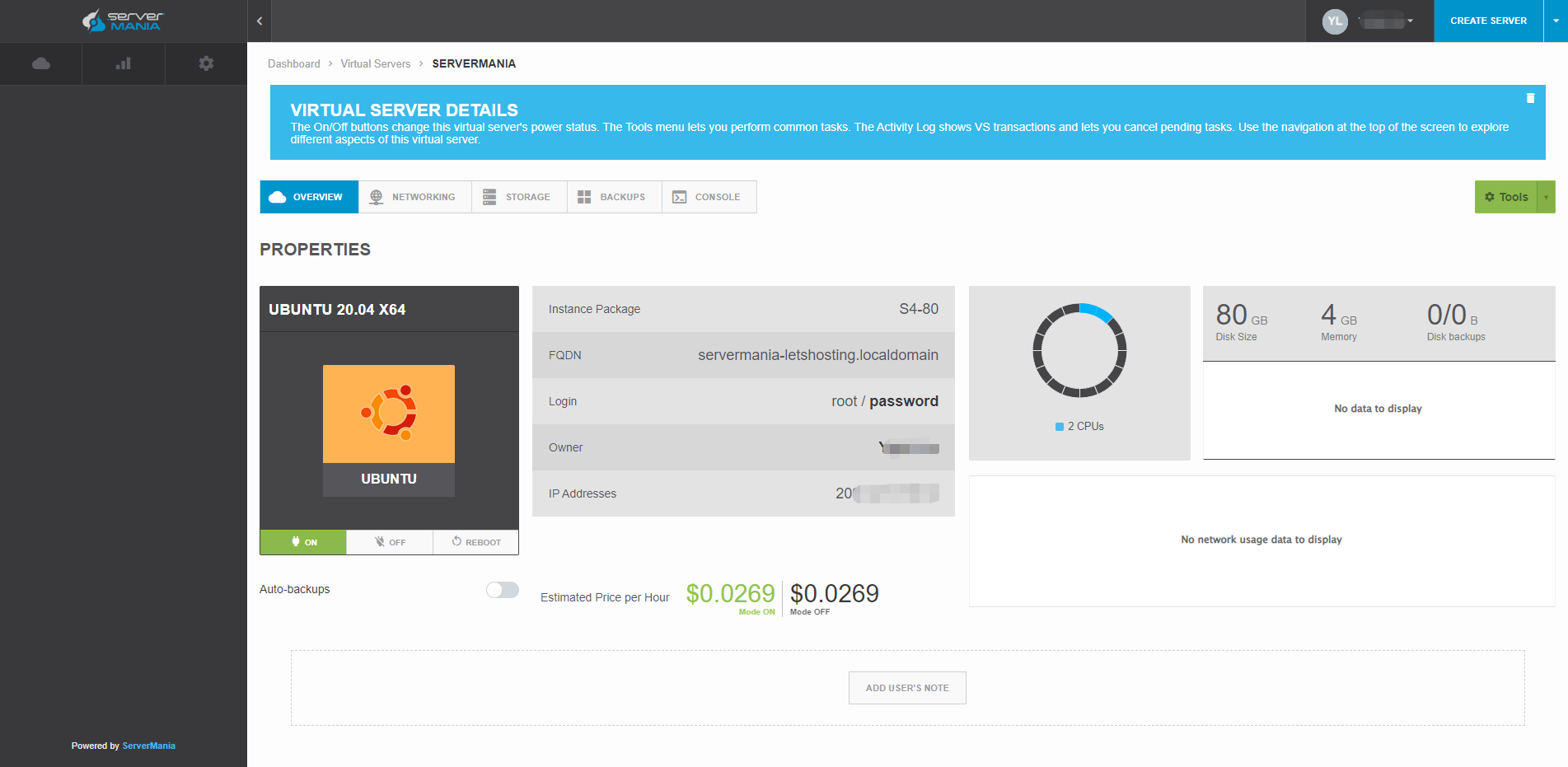Toggle the Auto-backups switch

[502, 590]
